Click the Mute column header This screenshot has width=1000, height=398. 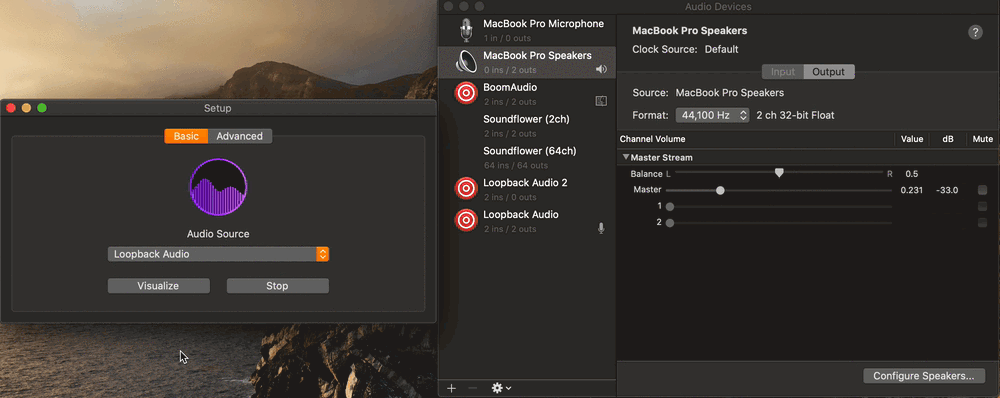pos(983,139)
